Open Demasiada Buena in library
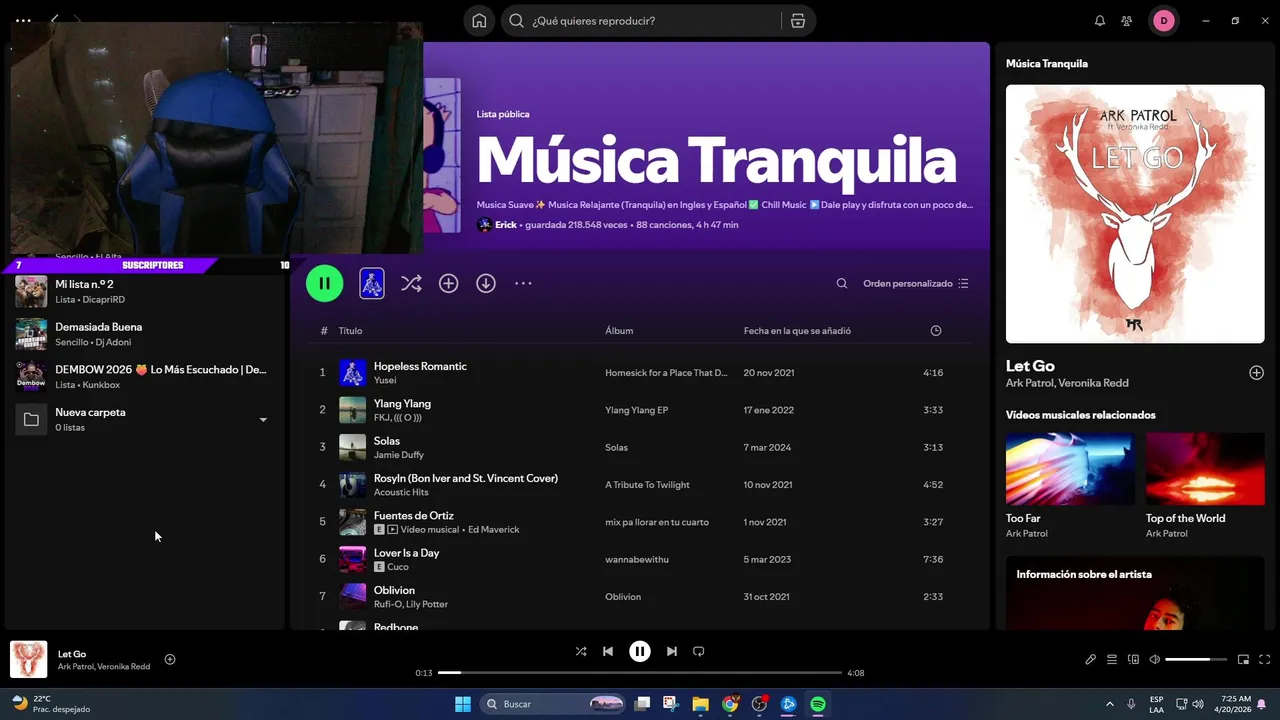 (x=145, y=334)
